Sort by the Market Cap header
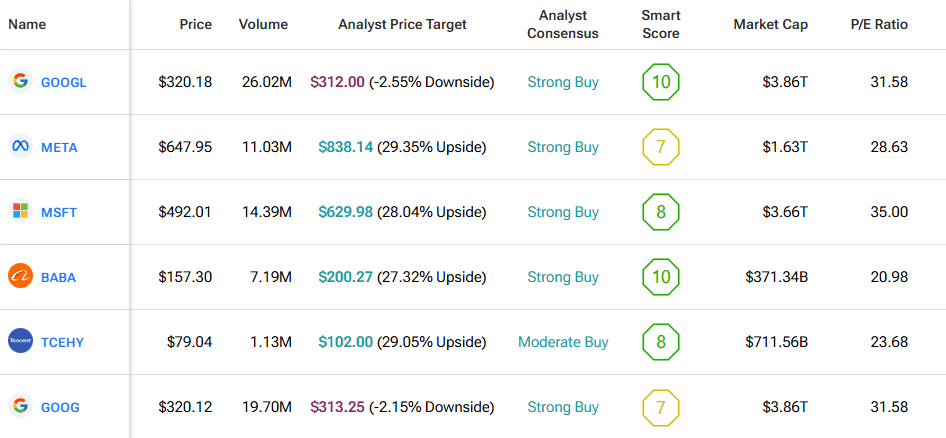The image size is (946, 438). point(770,24)
